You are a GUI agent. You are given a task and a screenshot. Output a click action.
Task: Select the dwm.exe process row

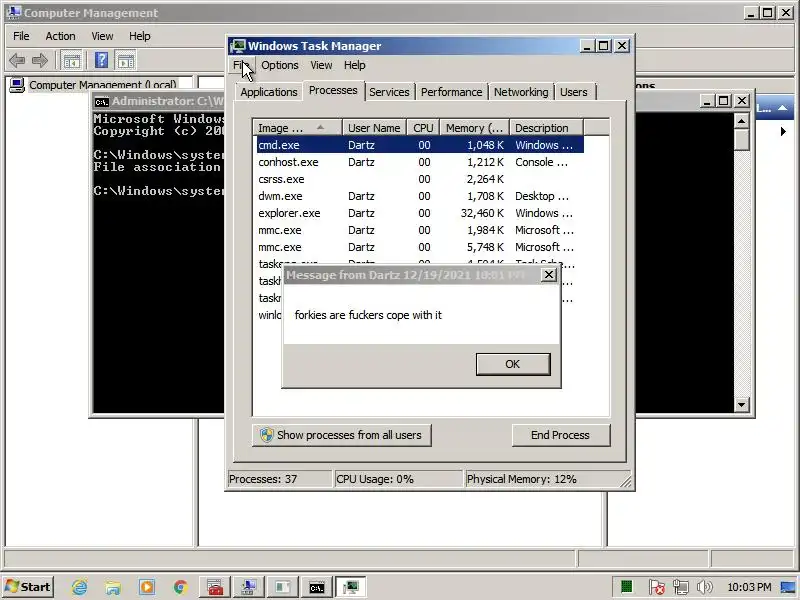[x=420, y=196]
